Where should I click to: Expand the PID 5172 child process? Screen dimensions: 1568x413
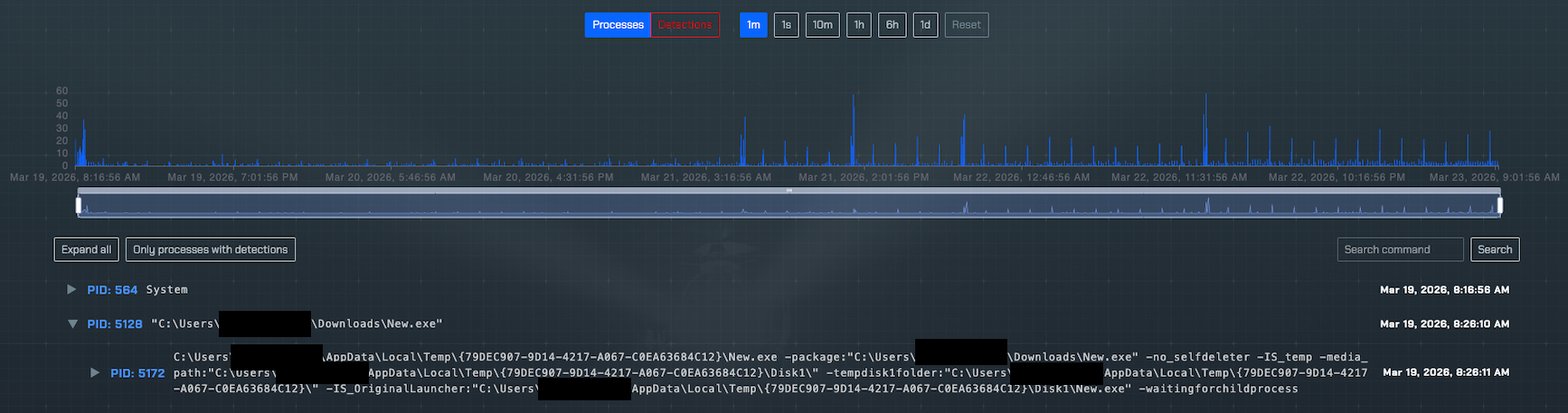point(95,372)
